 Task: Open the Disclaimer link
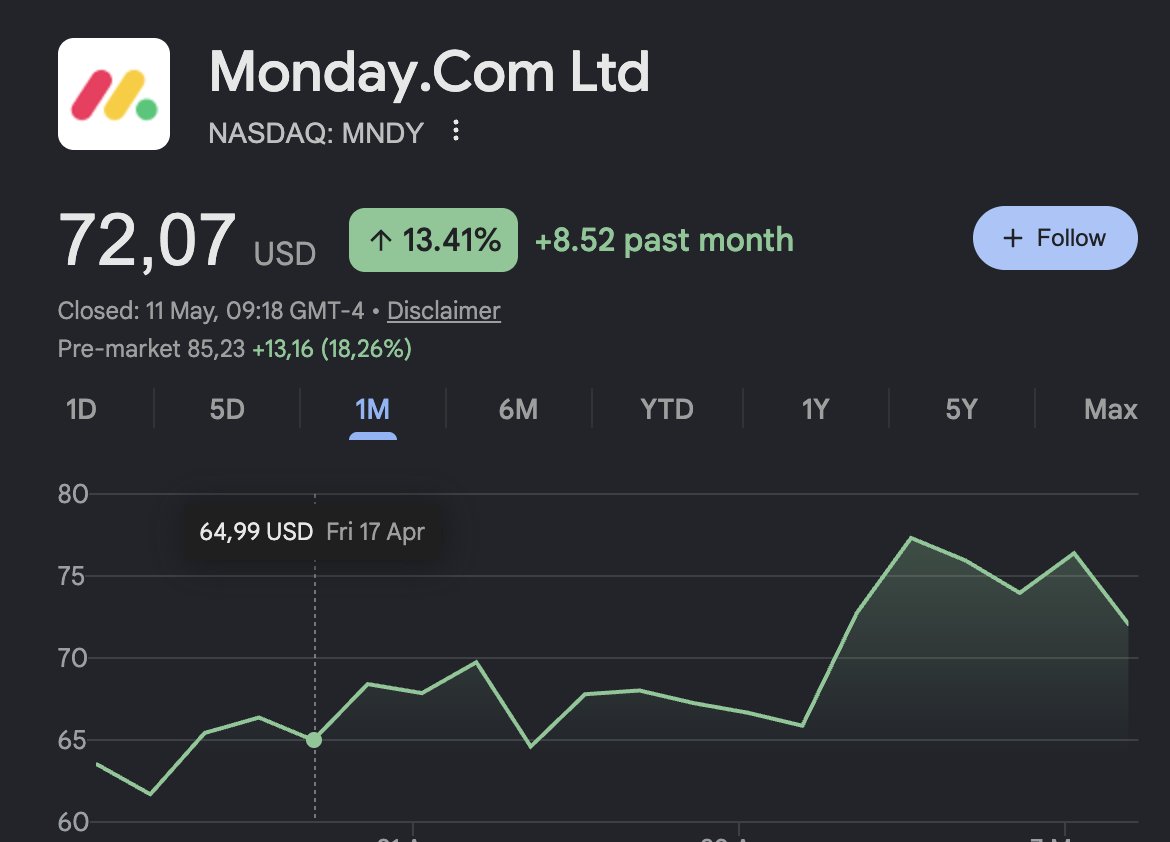click(x=444, y=311)
